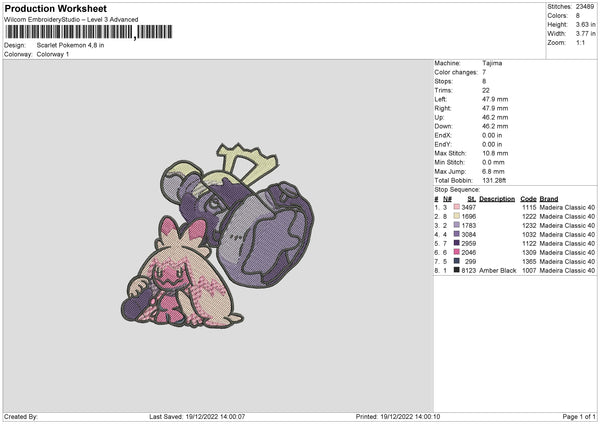Click the Max Jump value '6.8 mm'

point(493,171)
